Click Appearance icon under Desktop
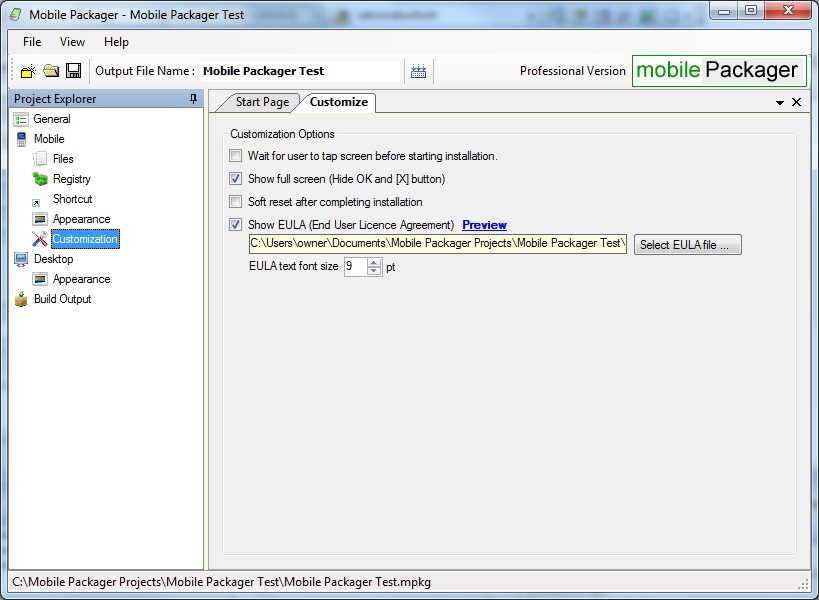Viewport: 819px width, 600px height. 40,279
